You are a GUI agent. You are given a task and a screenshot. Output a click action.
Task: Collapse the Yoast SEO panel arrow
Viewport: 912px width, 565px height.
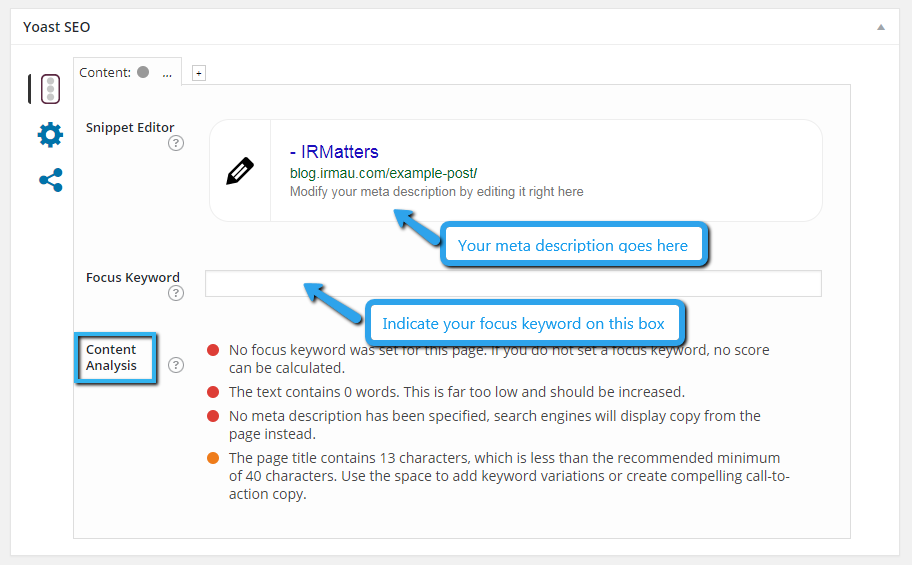pyautogui.click(x=881, y=27)
